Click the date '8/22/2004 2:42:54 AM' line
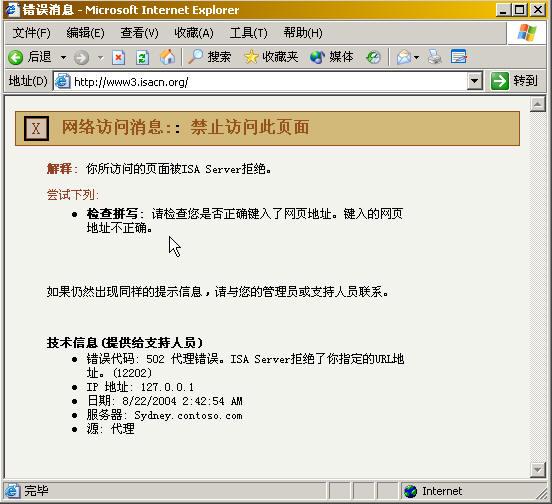Viewport: 552px width, 504px height. pos(164,401)
